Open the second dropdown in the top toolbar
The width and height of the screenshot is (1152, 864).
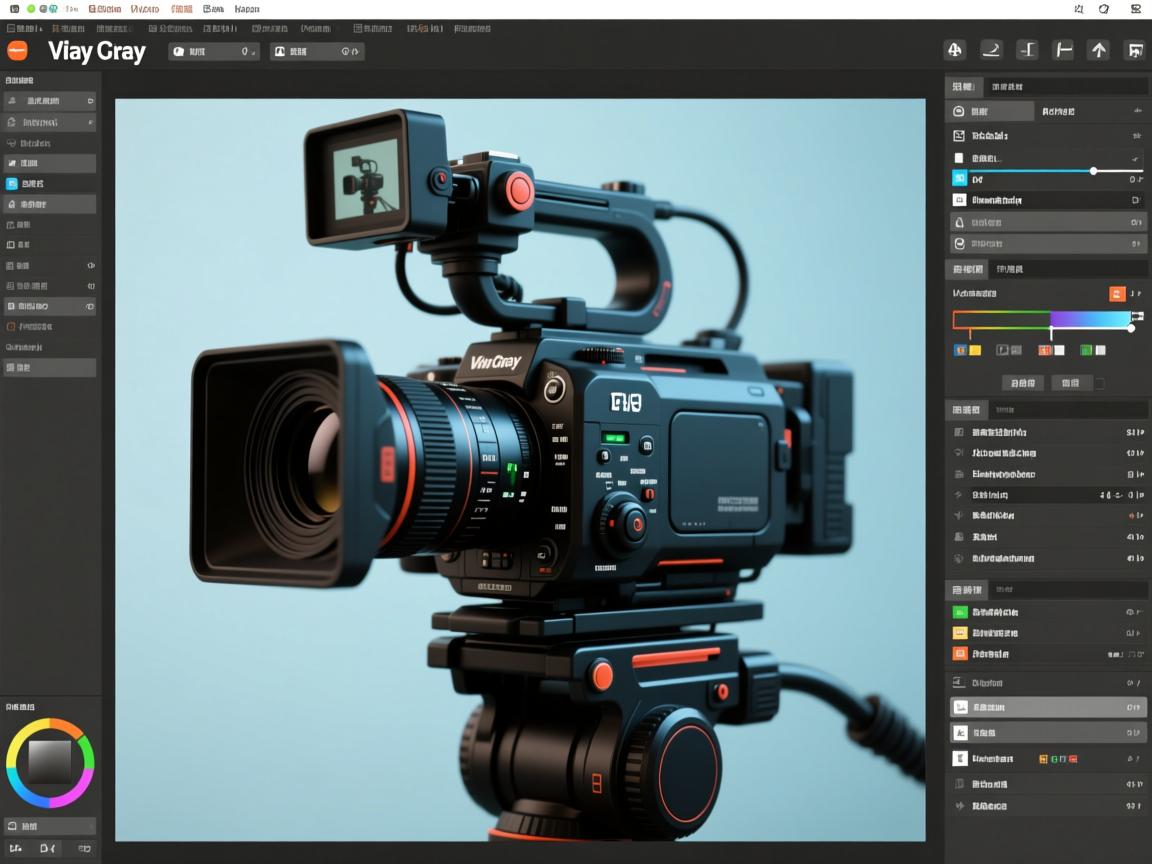pyautogui.click(x=317, y=51)
